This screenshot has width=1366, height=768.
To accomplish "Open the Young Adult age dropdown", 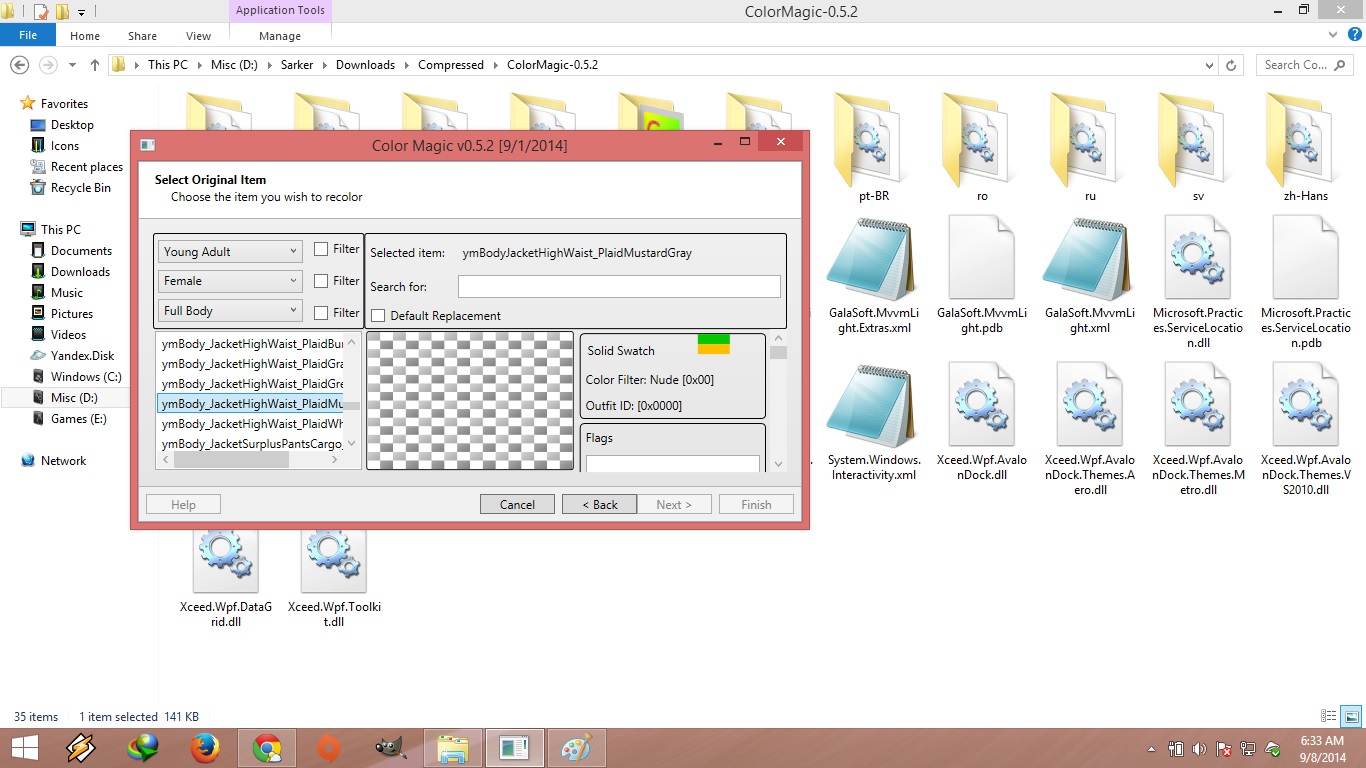I will [x=230, y=252].
